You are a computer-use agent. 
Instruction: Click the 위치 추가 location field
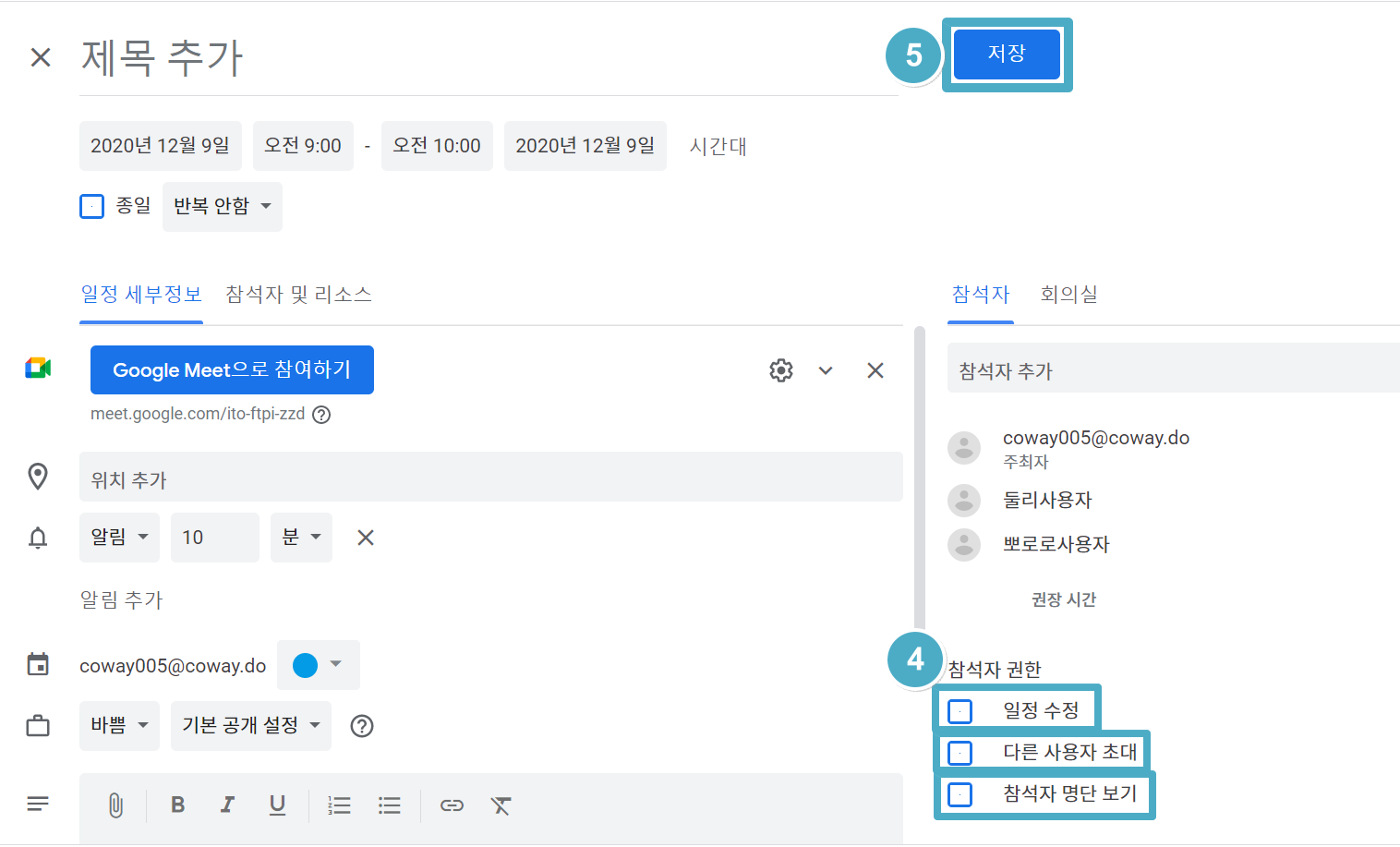click(x=491, y=477)
